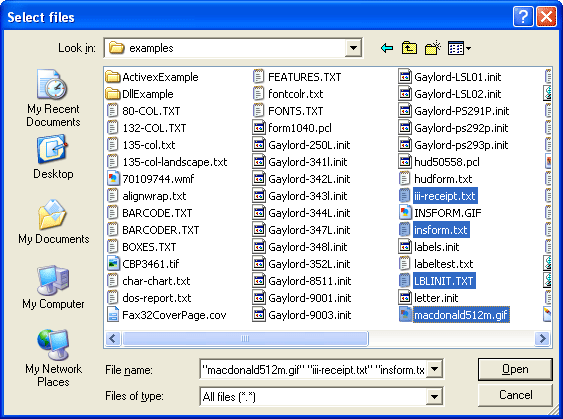Go back to last folder visited
This screenshot has height=419, width=563.
pos(387,48)
